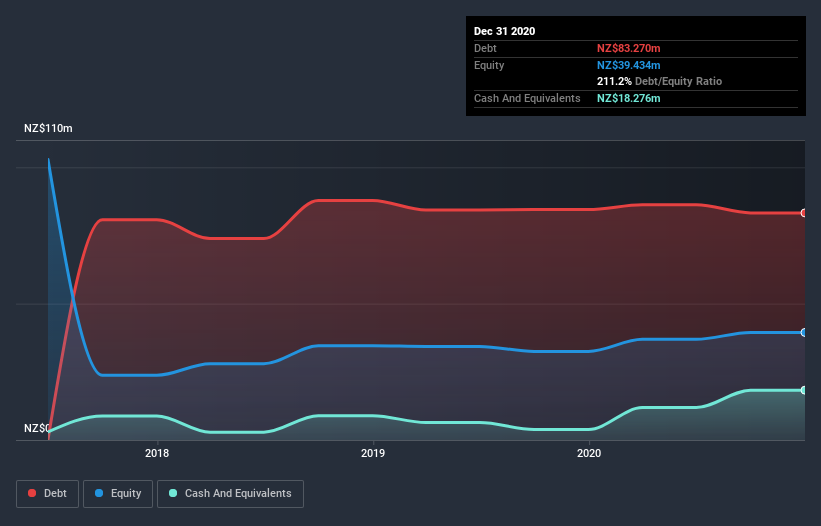This screenshot has width=821, height=526.
Task: Toggle the Equity series legend button
Action: tap(118, 494)
